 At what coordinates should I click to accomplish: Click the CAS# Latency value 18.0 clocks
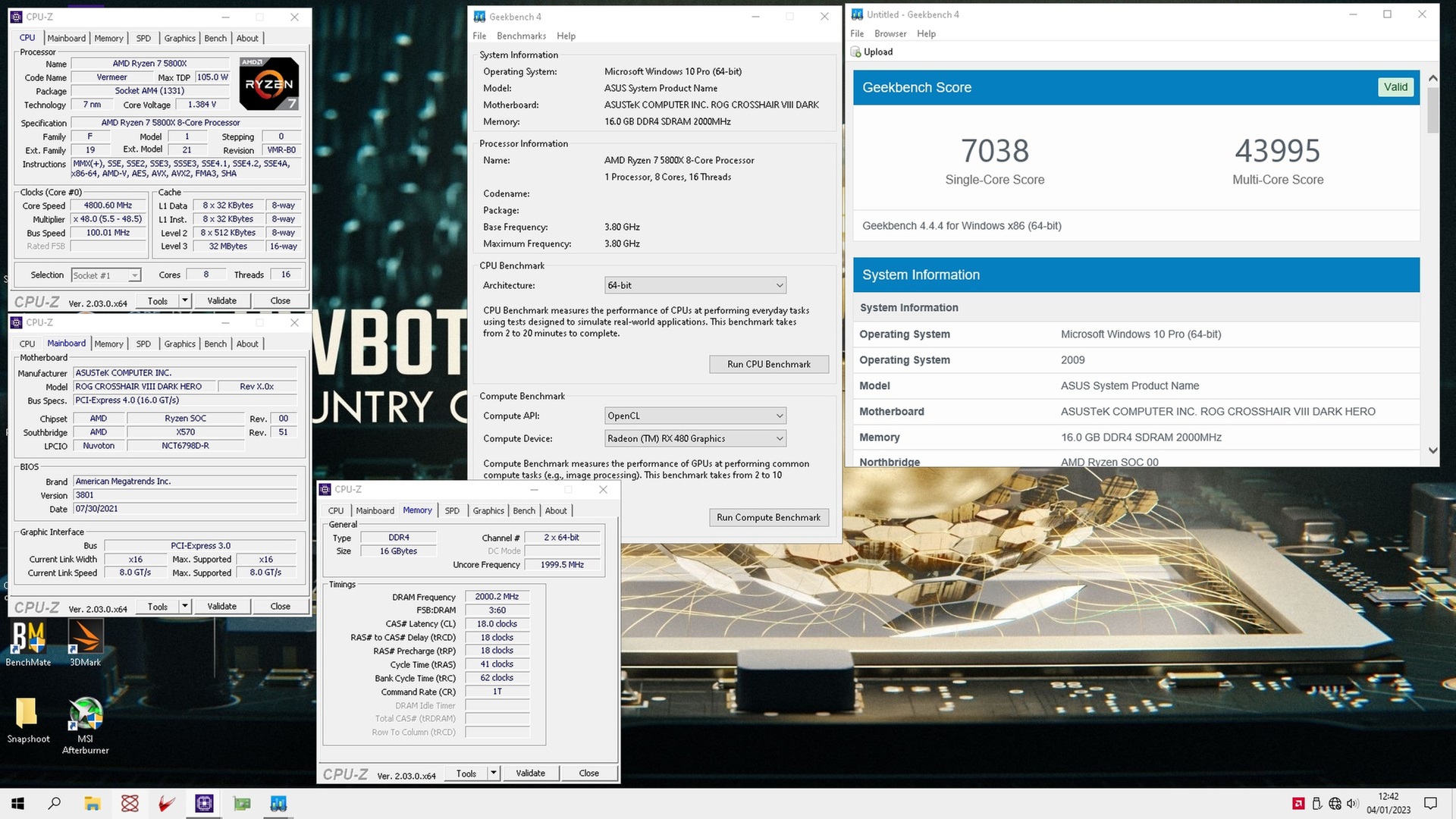[497, 624]
